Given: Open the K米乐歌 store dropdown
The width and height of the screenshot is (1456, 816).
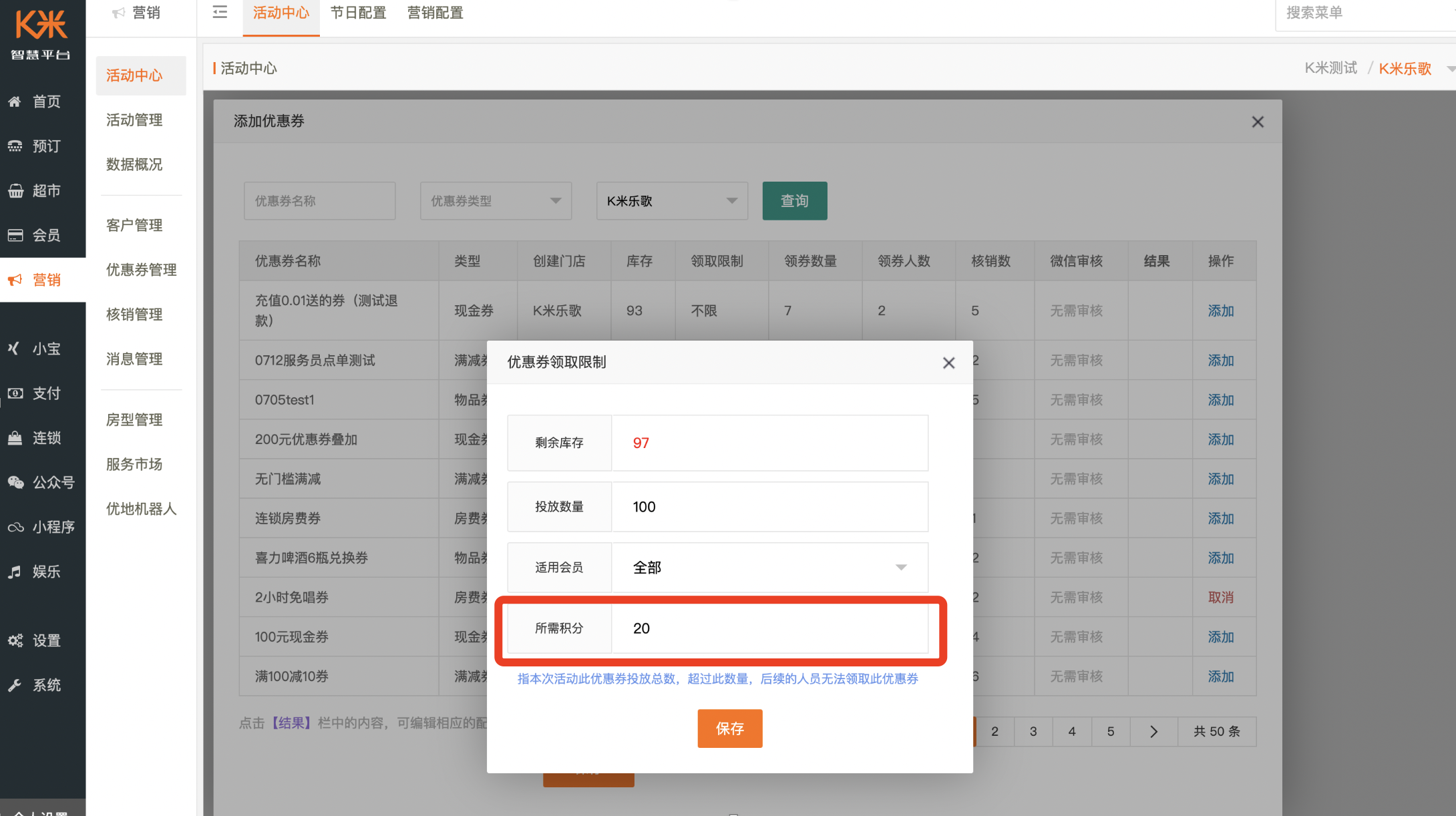Looking at the screenshot, I should point(672,201).
